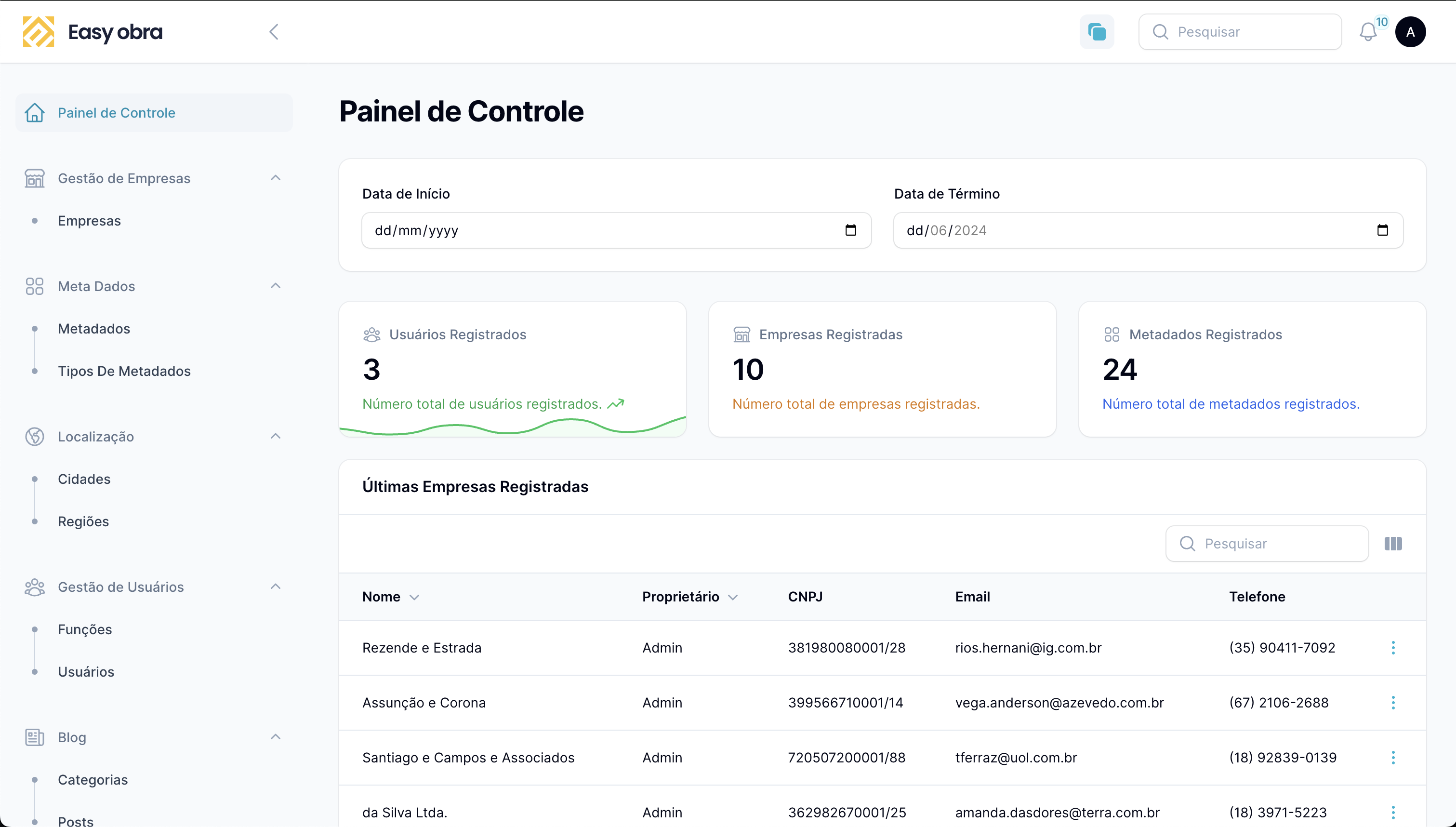Toggle table columns with the columns icon
The image size is (1456, 827).
point(1393,544)
